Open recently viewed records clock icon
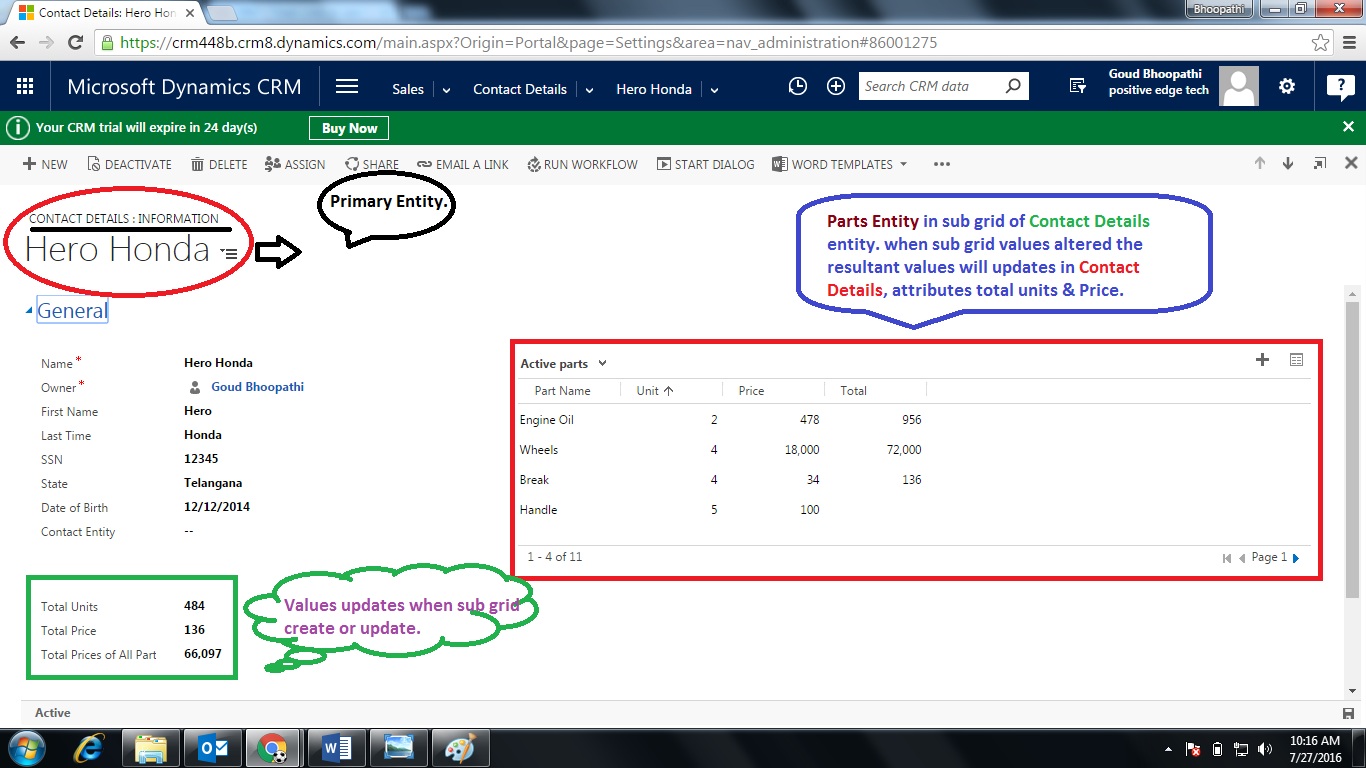Screen dimensions: 1366x768 click(x=797, y=86)
